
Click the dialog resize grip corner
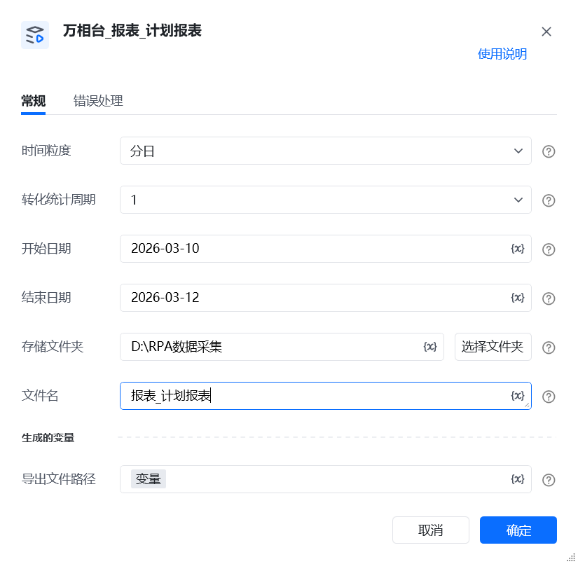(571, 558)
